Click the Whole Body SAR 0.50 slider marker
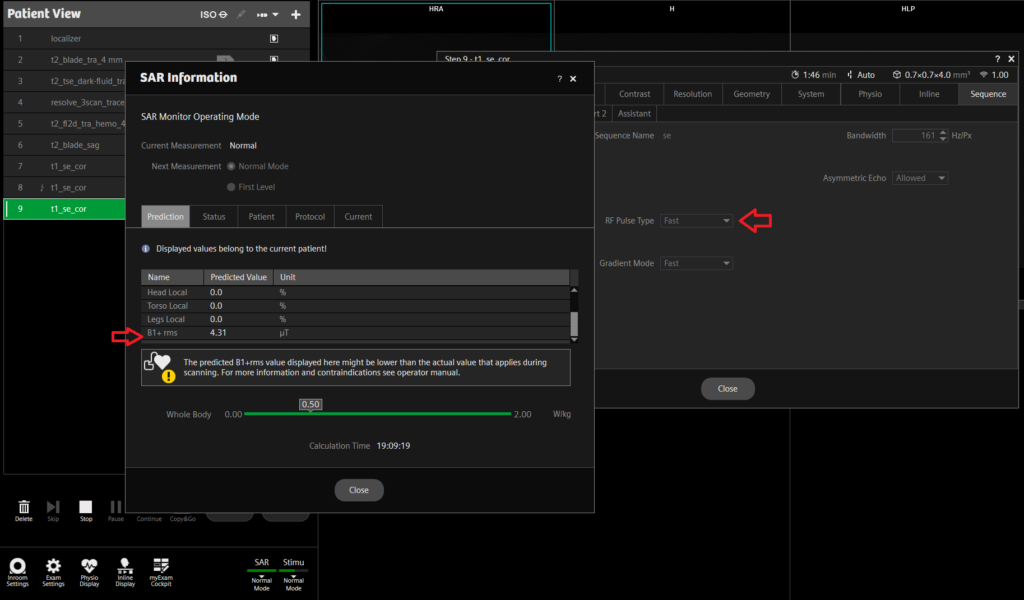The image size is (1024, 600). (x=310, y=405)
